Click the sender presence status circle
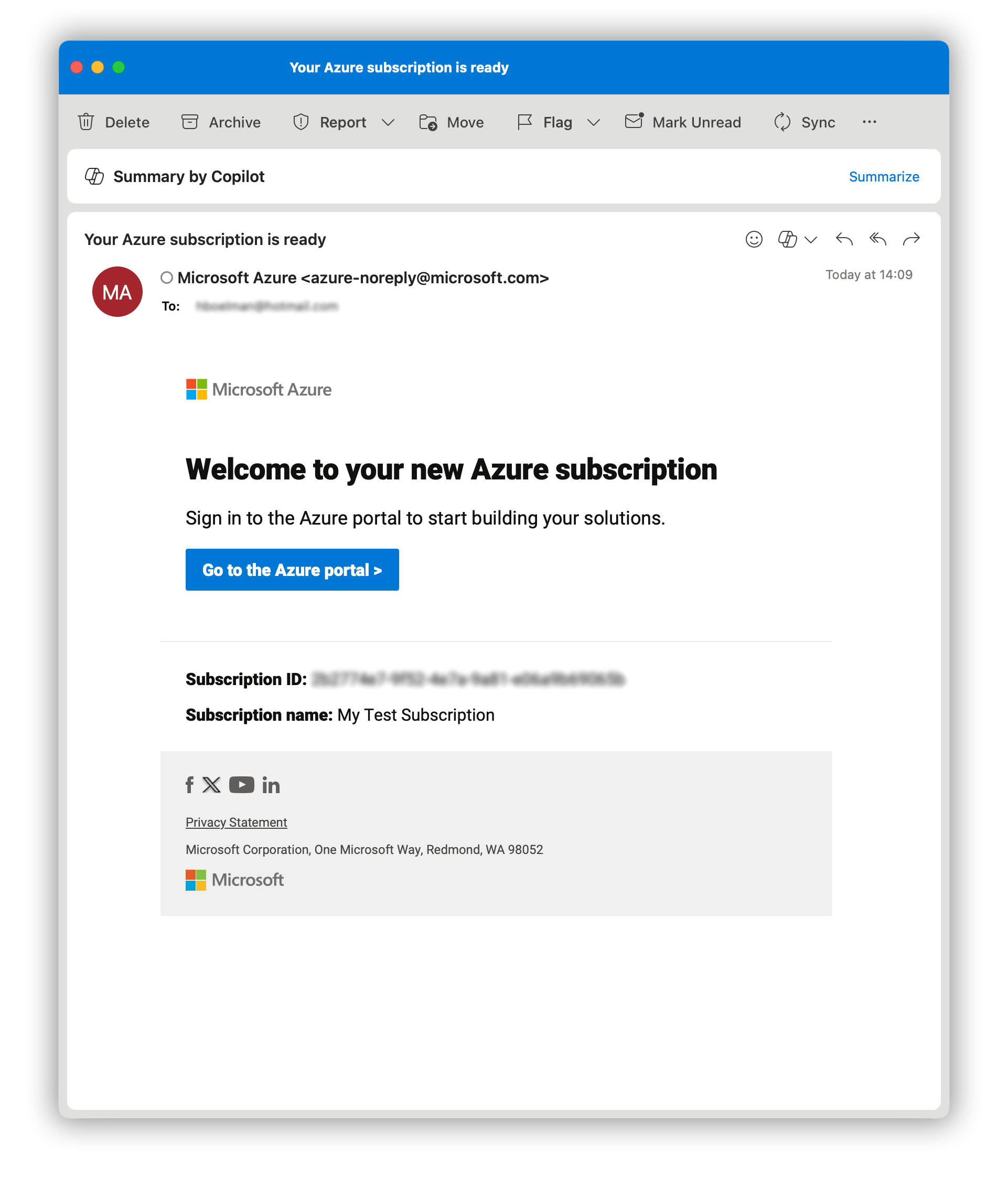This screenshot has height=1196, width=1008. coord(167,277)
